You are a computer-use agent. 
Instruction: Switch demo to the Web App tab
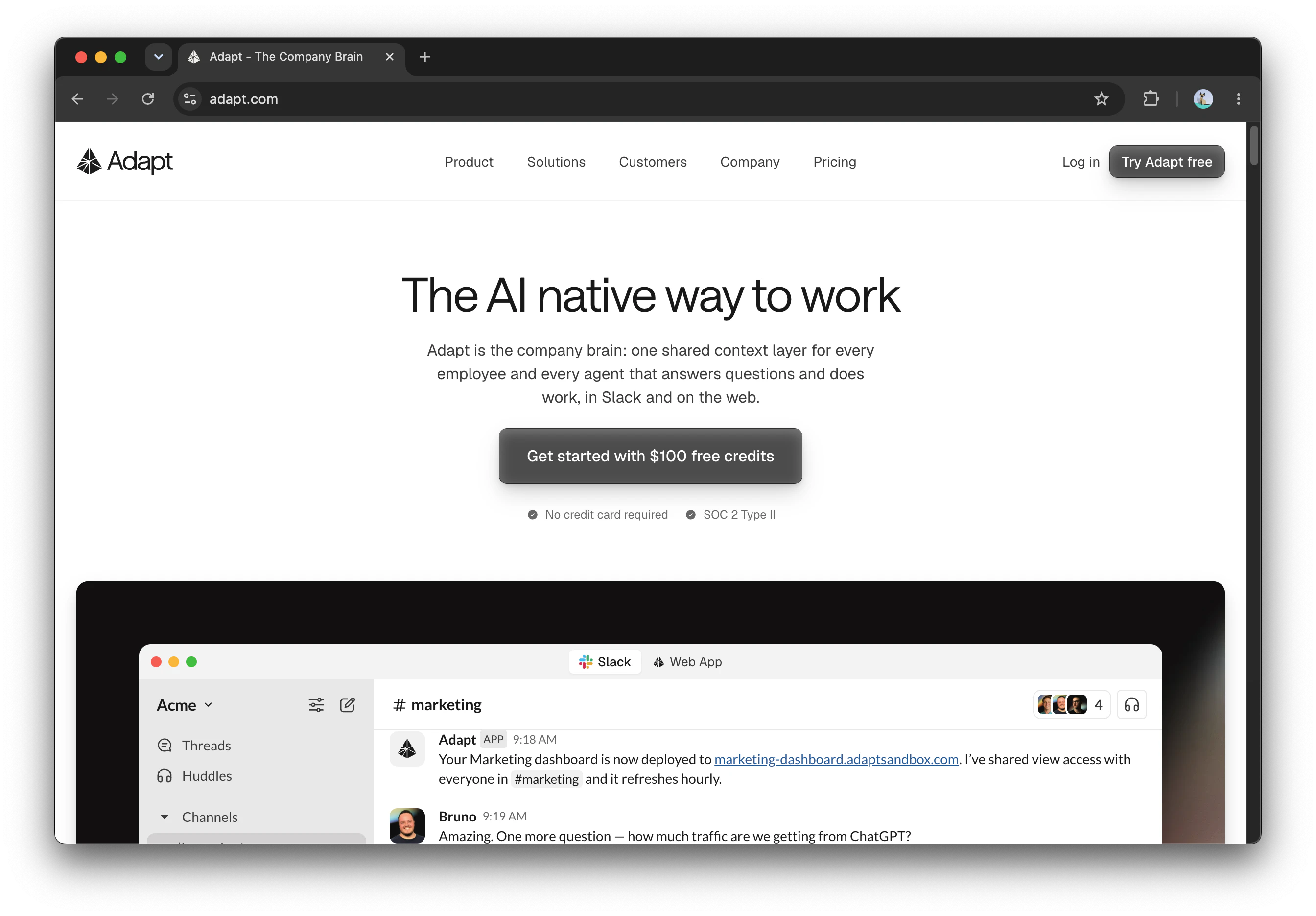click(x=687, y=662)
